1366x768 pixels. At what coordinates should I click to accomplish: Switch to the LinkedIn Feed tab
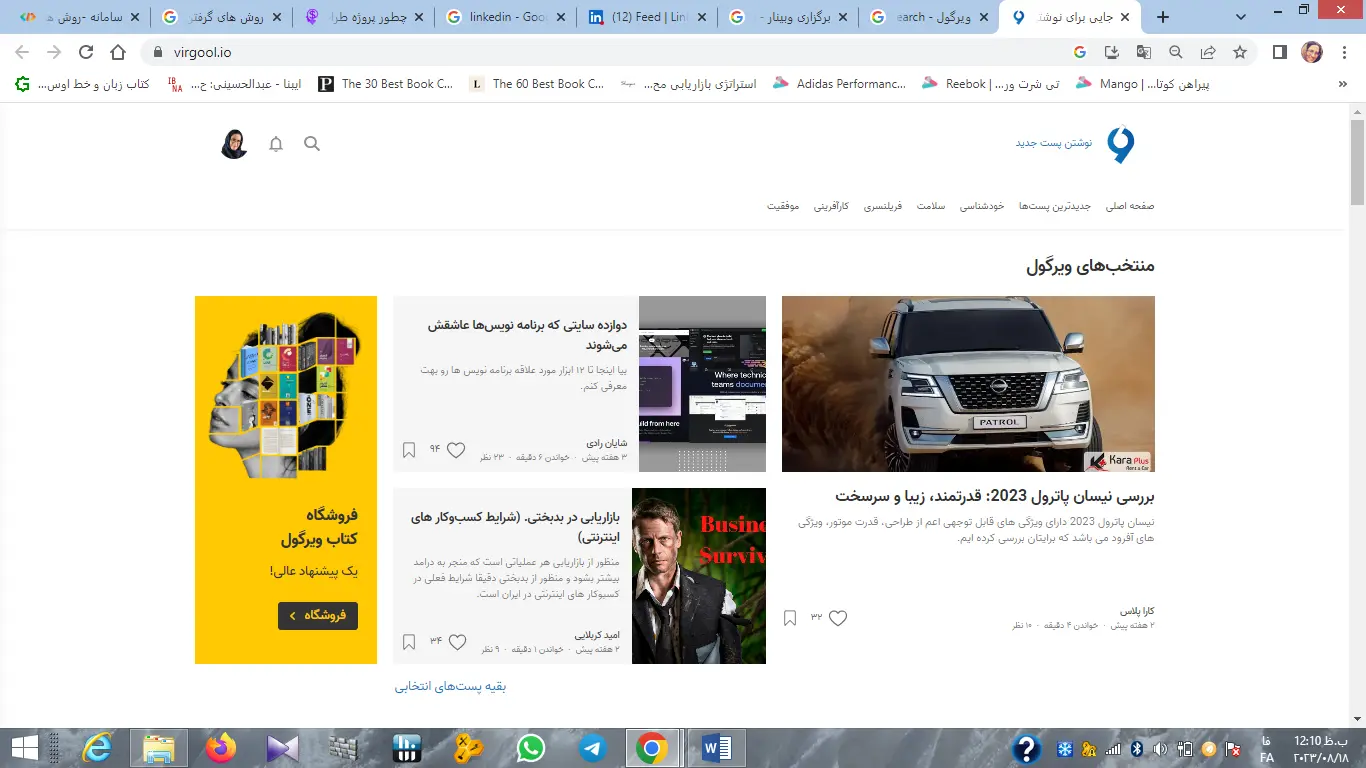pyautogui.click(x=648, y=17)
